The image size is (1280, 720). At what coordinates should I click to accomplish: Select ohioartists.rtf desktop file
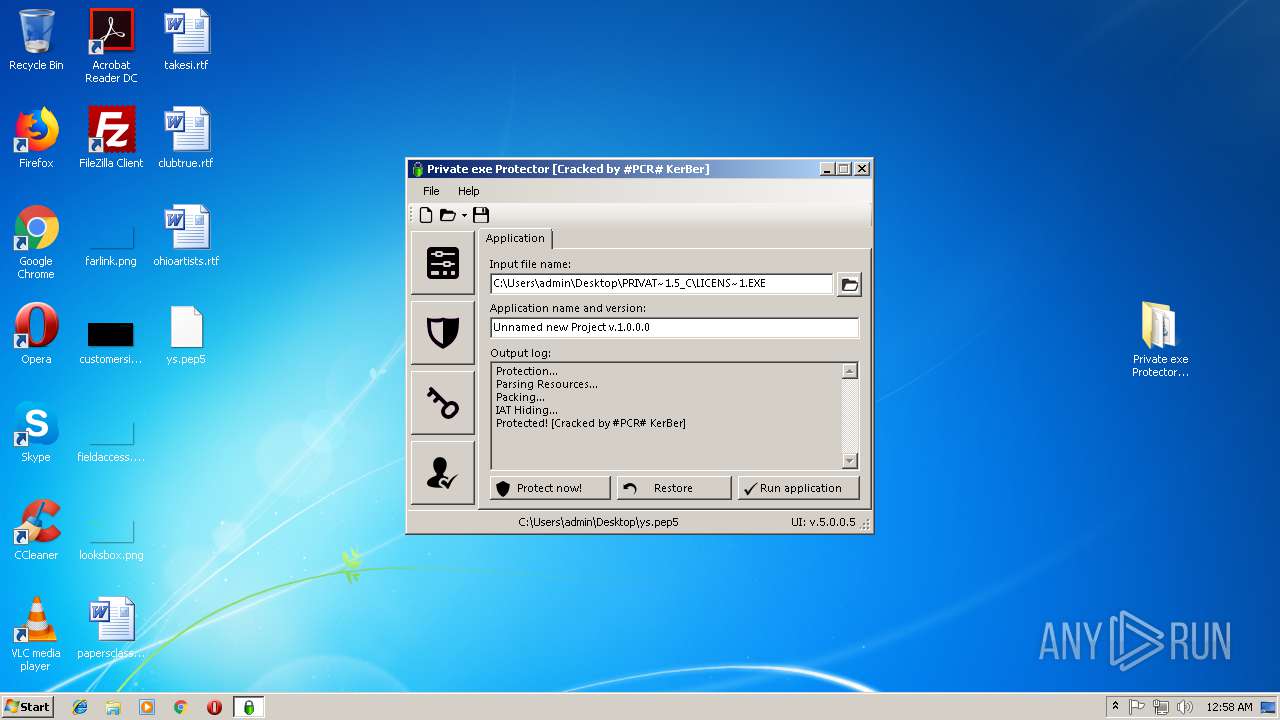[186, 236]
